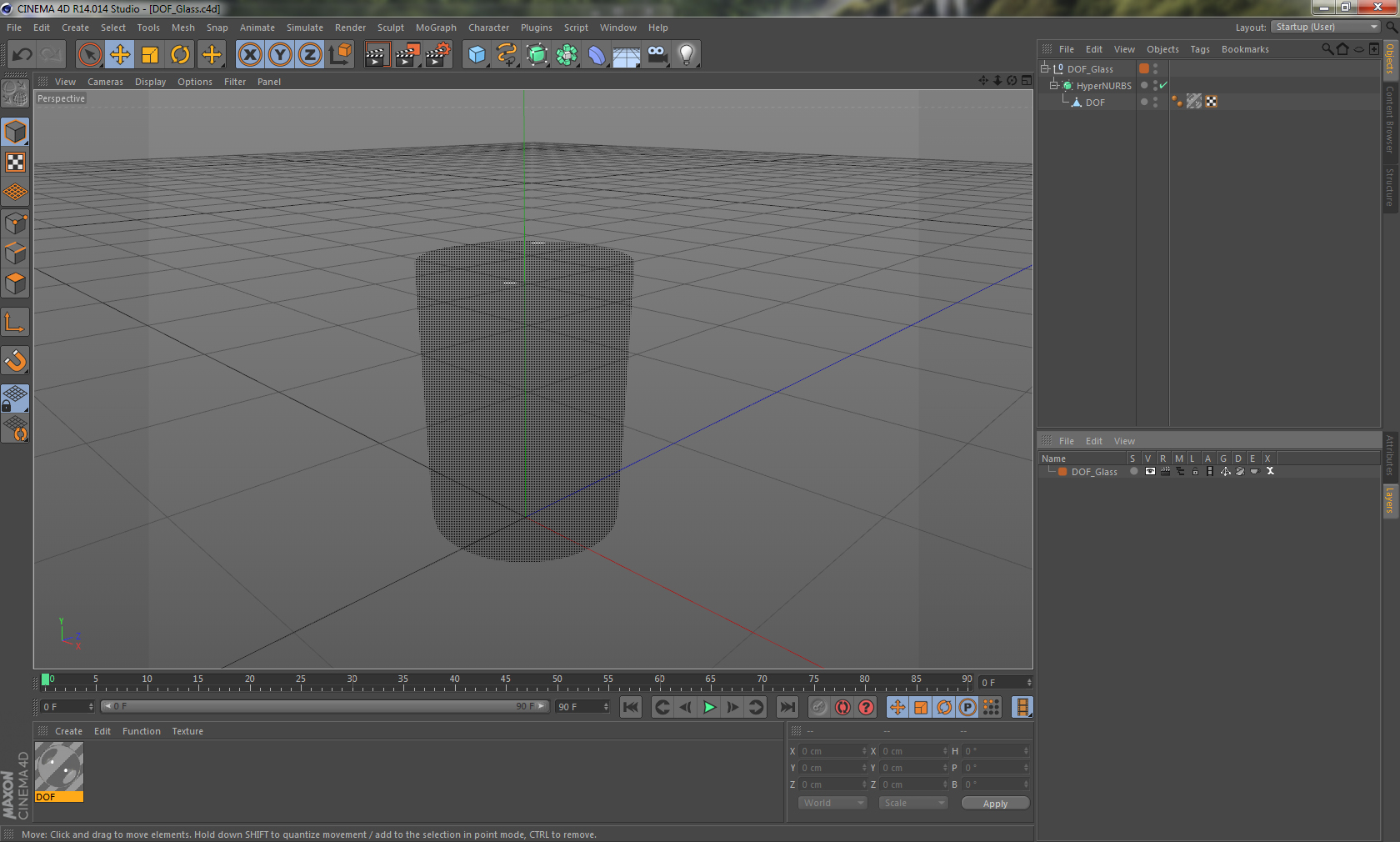This screenshot has height=842, width=1400.
Task: Switch to Texture mode checker icon
Action: pyautogui.click(x=15, y=162)
